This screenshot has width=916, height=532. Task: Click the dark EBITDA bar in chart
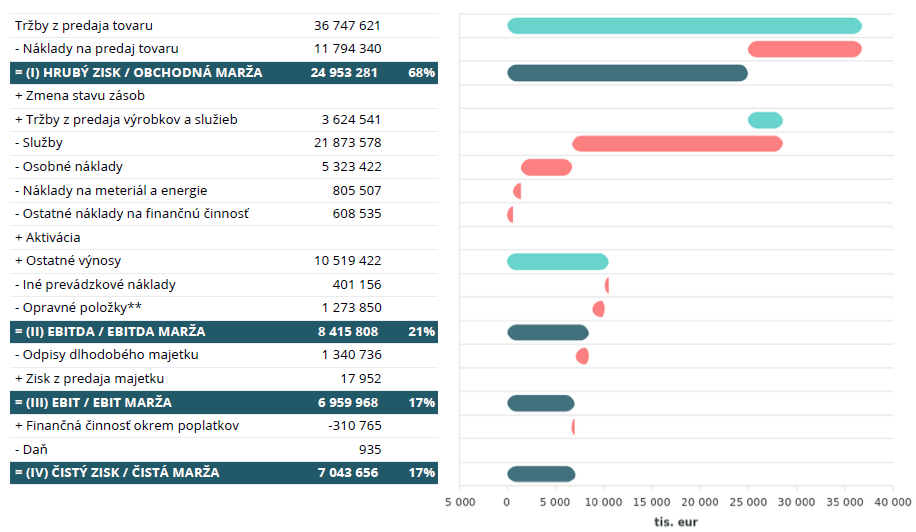click(548, 333)
